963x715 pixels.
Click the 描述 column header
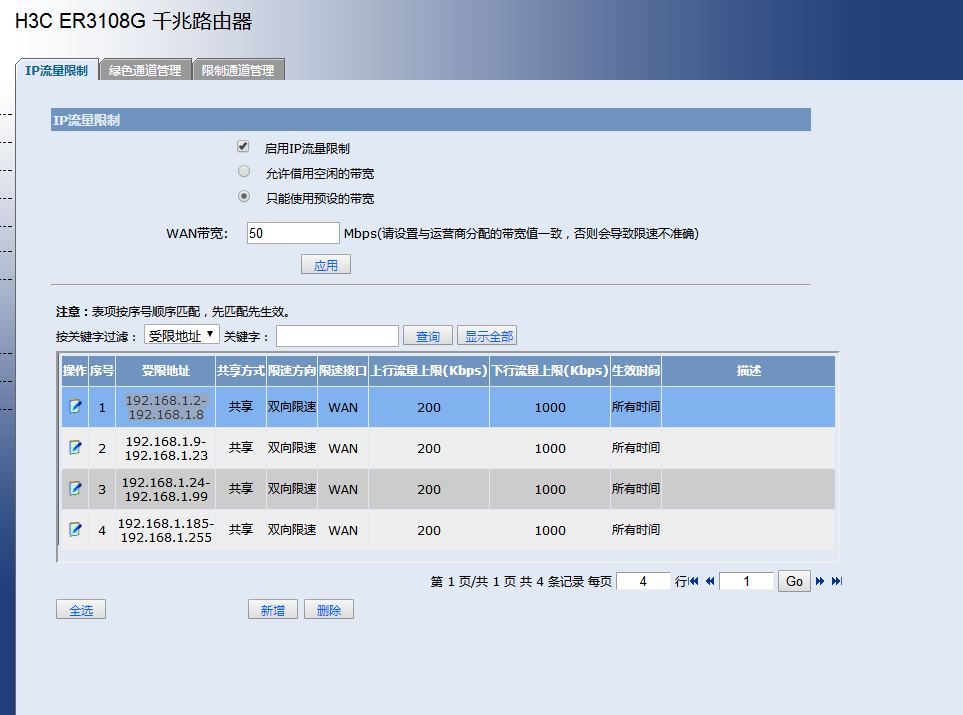749,371
